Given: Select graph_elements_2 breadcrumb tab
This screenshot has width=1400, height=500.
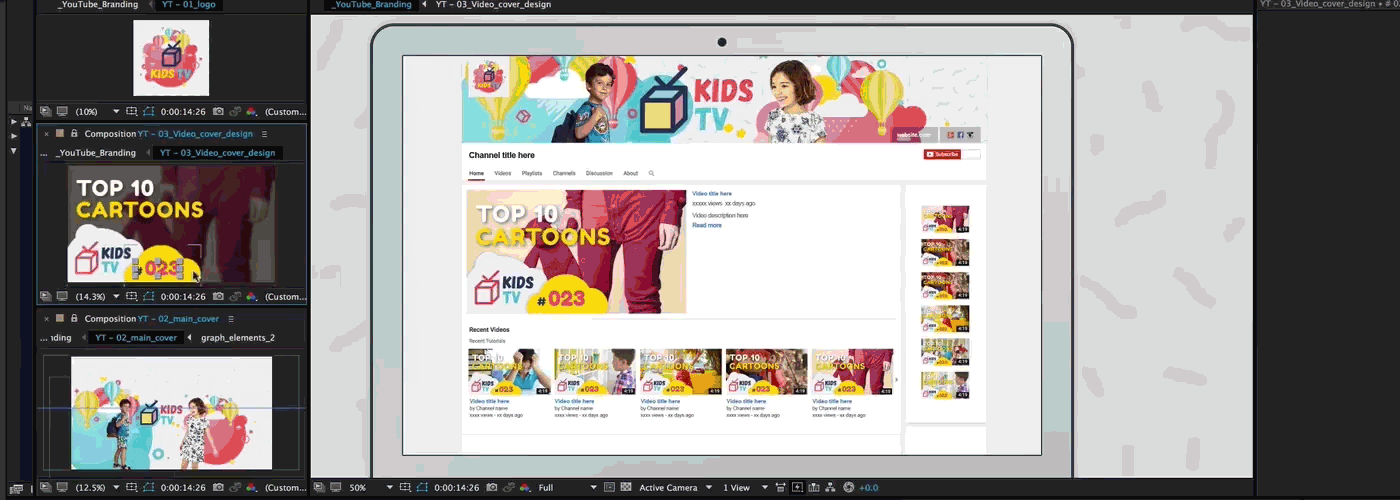Looking at the screenshot, I should pyautogui.click(x=238, y=338).
